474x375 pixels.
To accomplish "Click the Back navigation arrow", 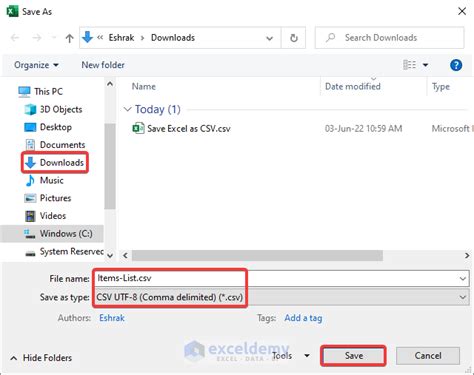I will (x=15, y=38).
